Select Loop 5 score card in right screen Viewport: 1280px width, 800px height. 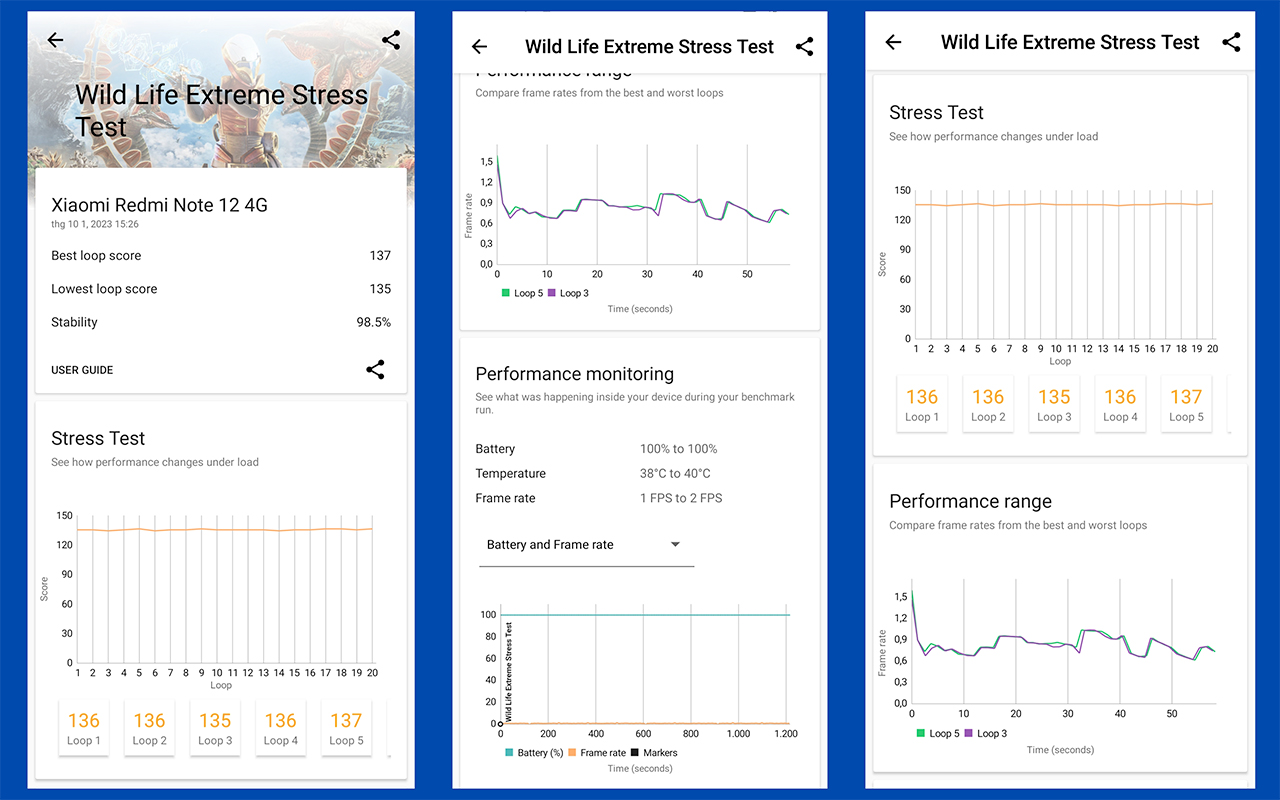click(x=1186, y=405)
